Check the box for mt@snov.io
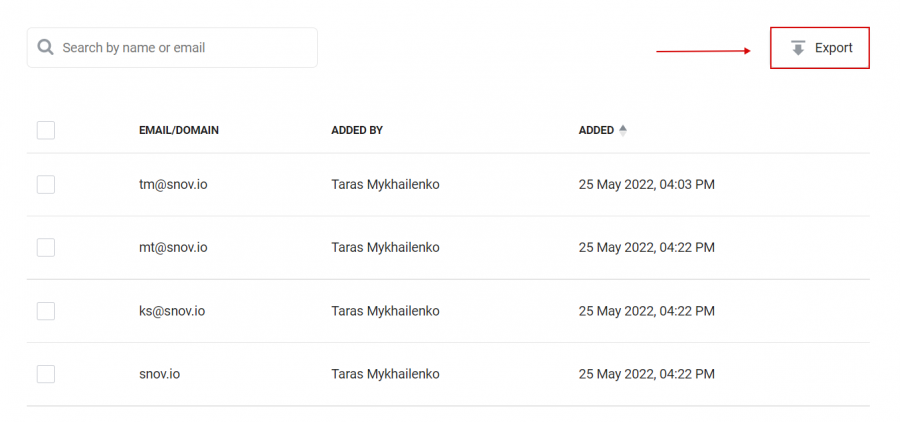Image resolution: width=900 pixels, height=422 pixels. pyautogui.click(x=46, y=247)
